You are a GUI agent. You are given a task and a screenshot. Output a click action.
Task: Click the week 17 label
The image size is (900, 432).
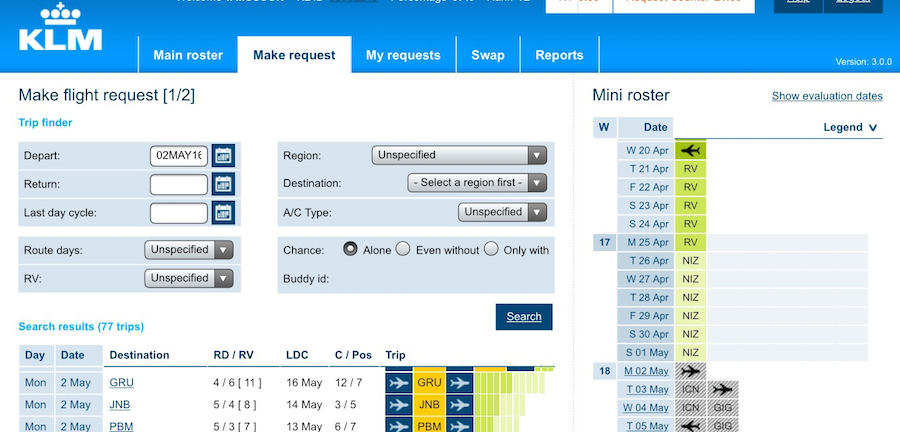604,243
